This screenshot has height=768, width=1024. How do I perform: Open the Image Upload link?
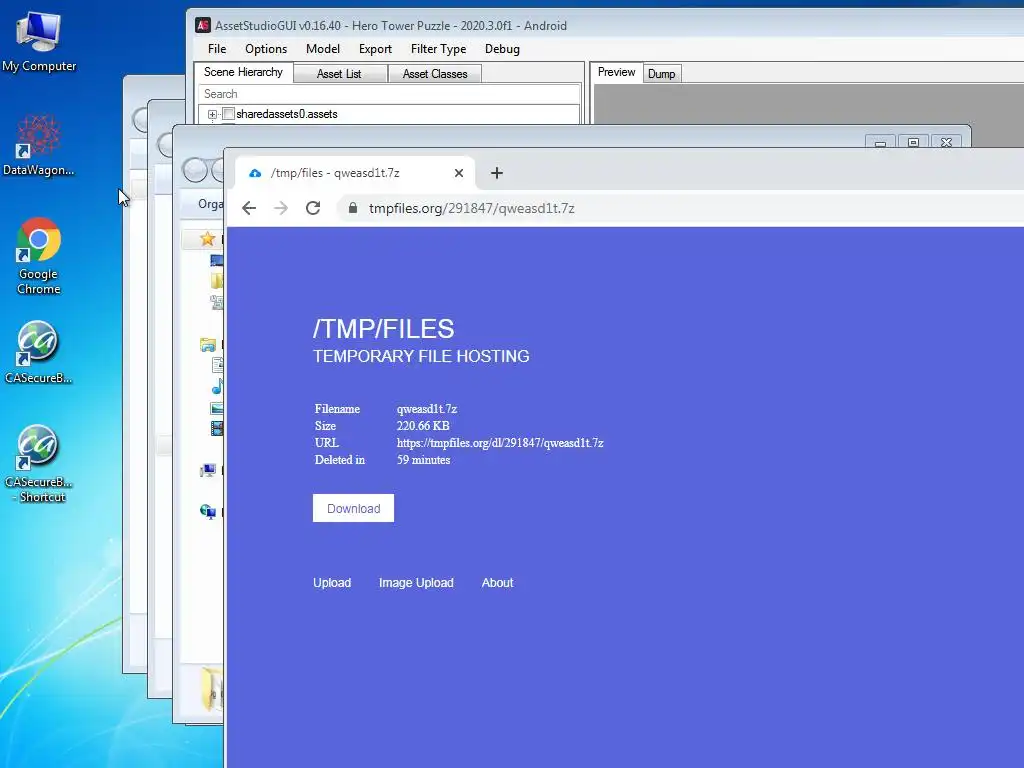[416, 583]
